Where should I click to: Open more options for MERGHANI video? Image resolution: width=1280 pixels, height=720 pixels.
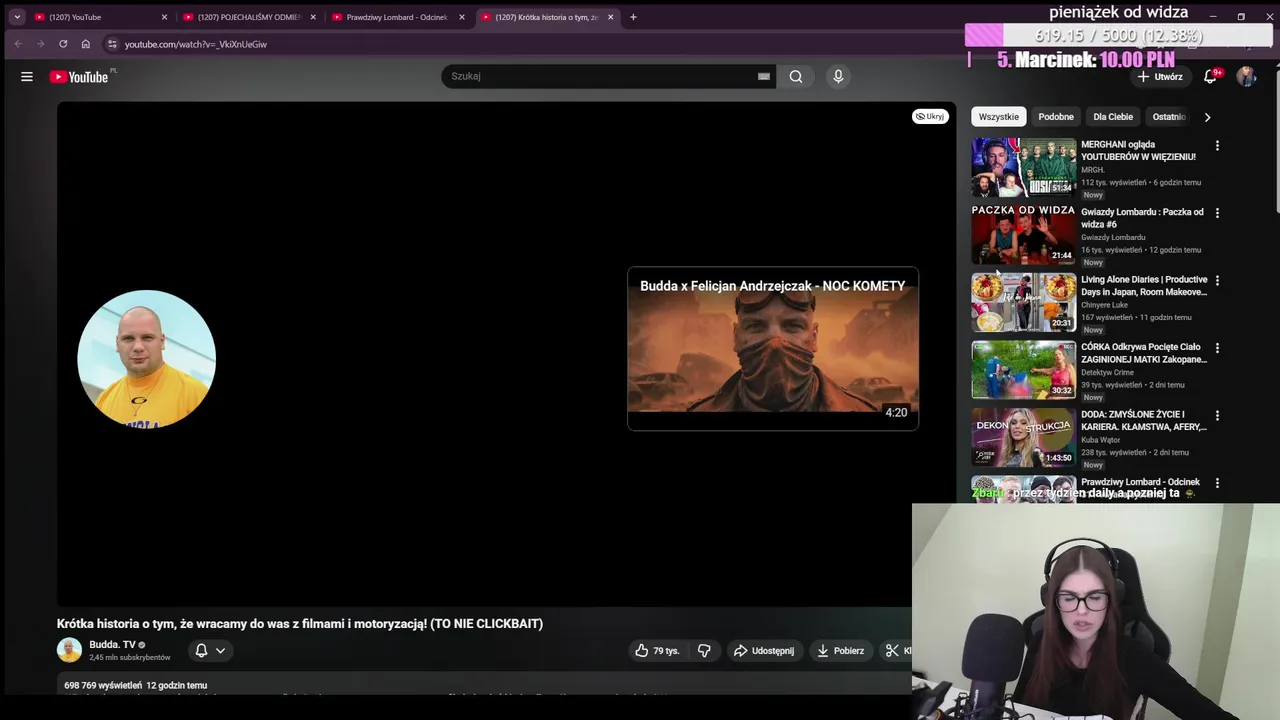(x=1217, y=146)
